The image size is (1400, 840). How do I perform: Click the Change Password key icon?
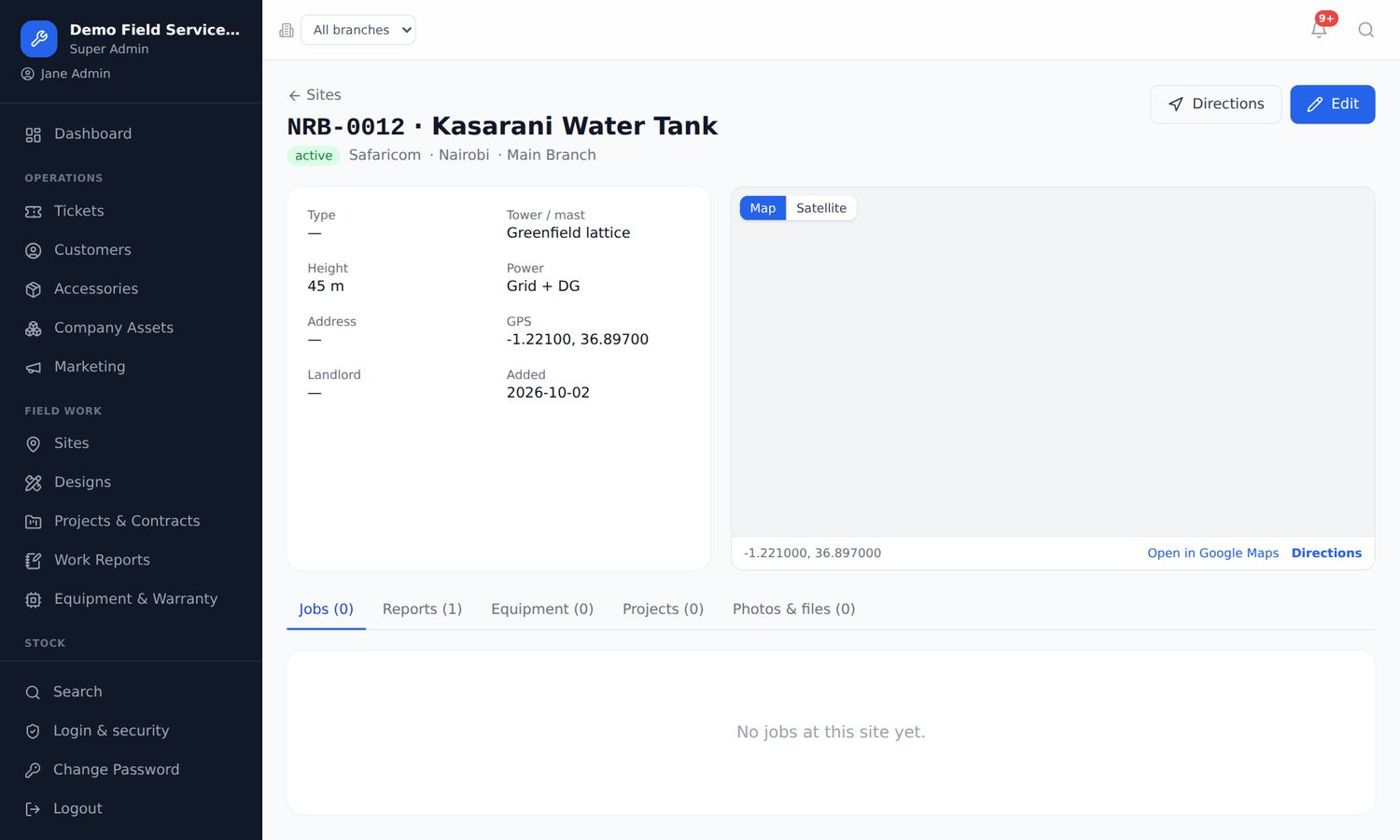pos(33,770)
